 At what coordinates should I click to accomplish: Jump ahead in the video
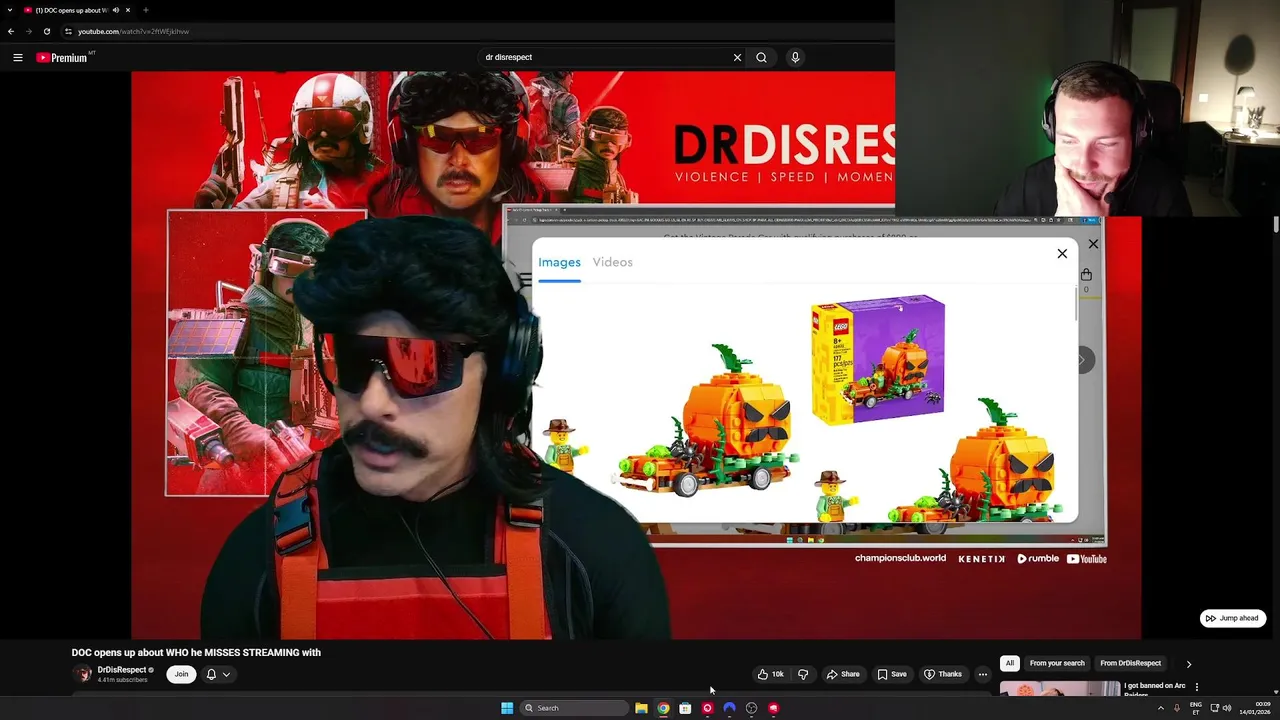[1233, 618]
